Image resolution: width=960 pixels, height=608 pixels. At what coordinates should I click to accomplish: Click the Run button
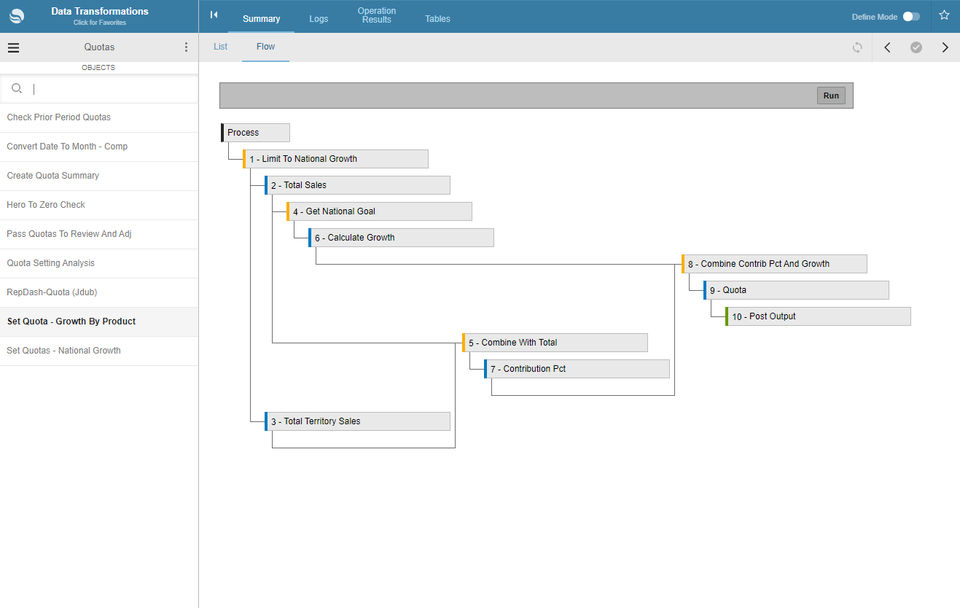[x=831, y=96]
